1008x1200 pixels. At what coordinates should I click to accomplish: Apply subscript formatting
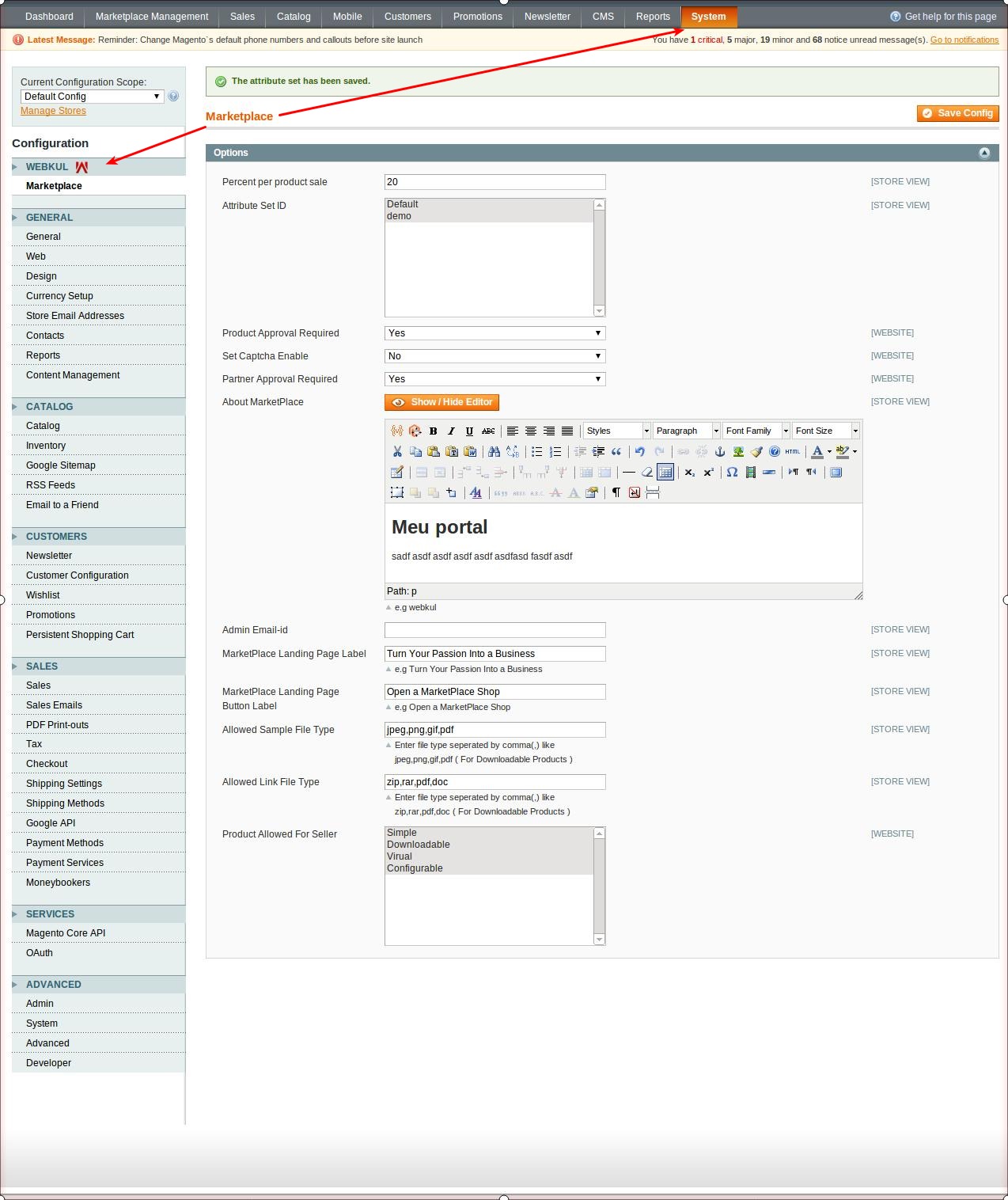coord(690,472)
